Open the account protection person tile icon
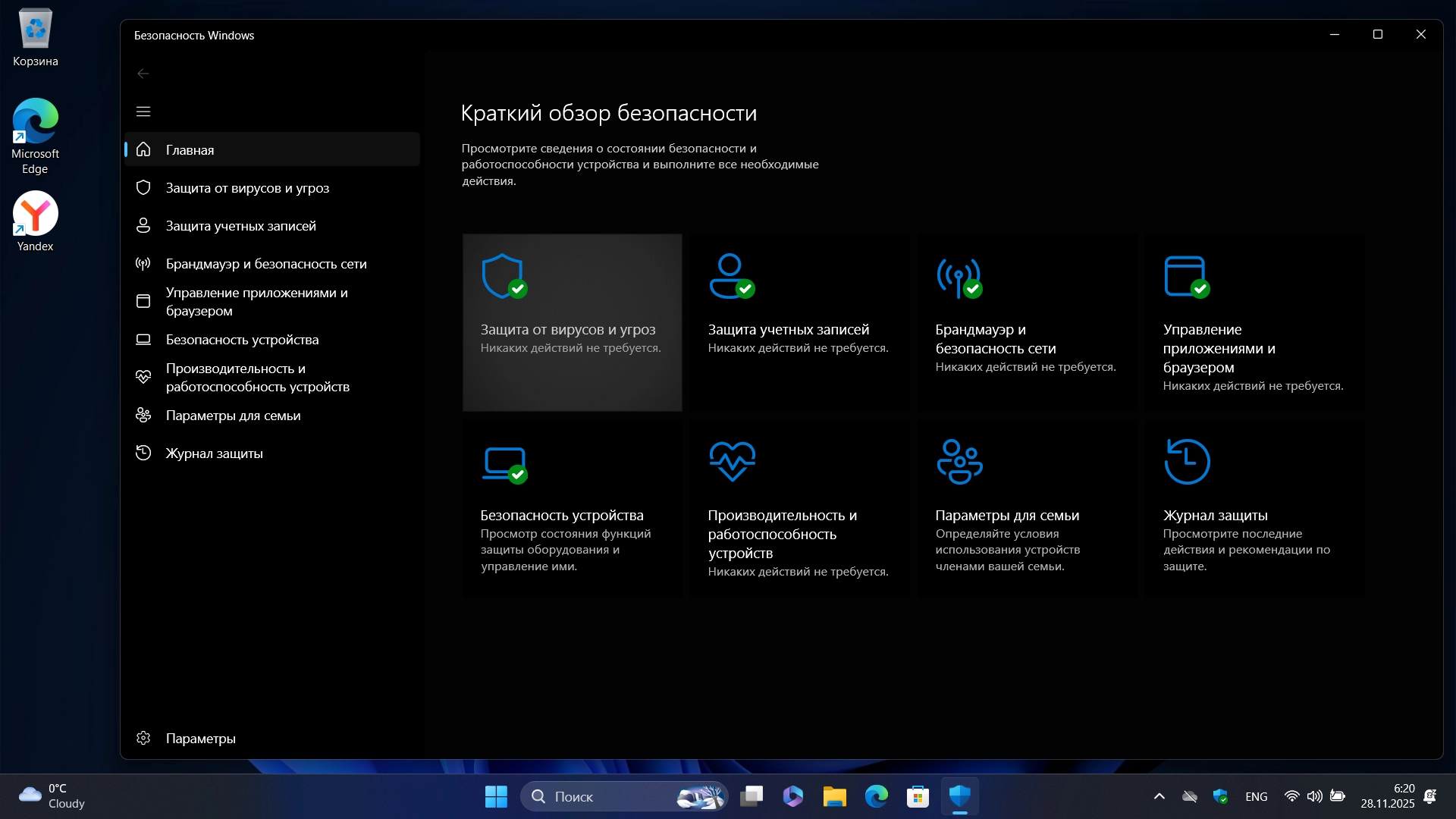1456x819 pixels. 731,276
